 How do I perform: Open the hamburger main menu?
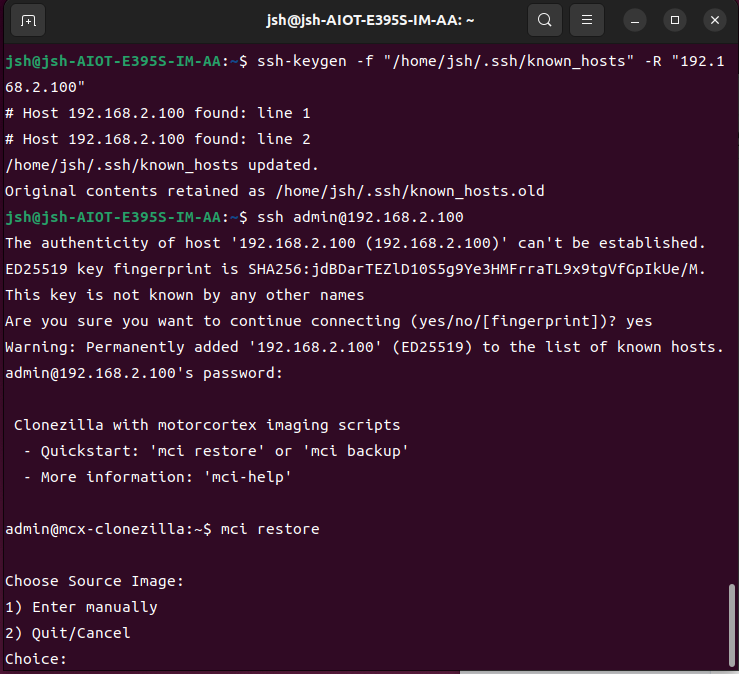tap(588, 20)
